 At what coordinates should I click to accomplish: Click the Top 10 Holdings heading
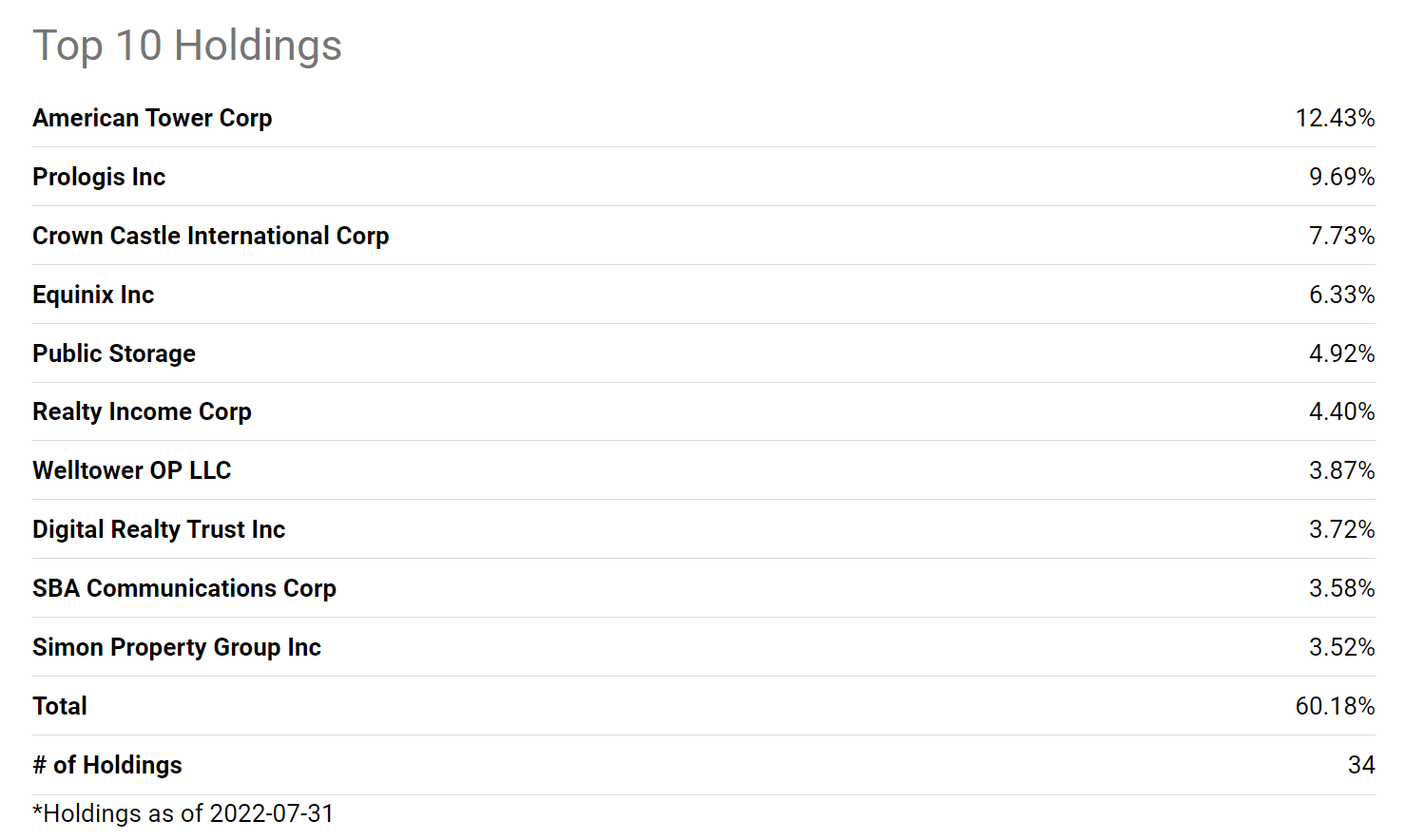coord(187,46)
